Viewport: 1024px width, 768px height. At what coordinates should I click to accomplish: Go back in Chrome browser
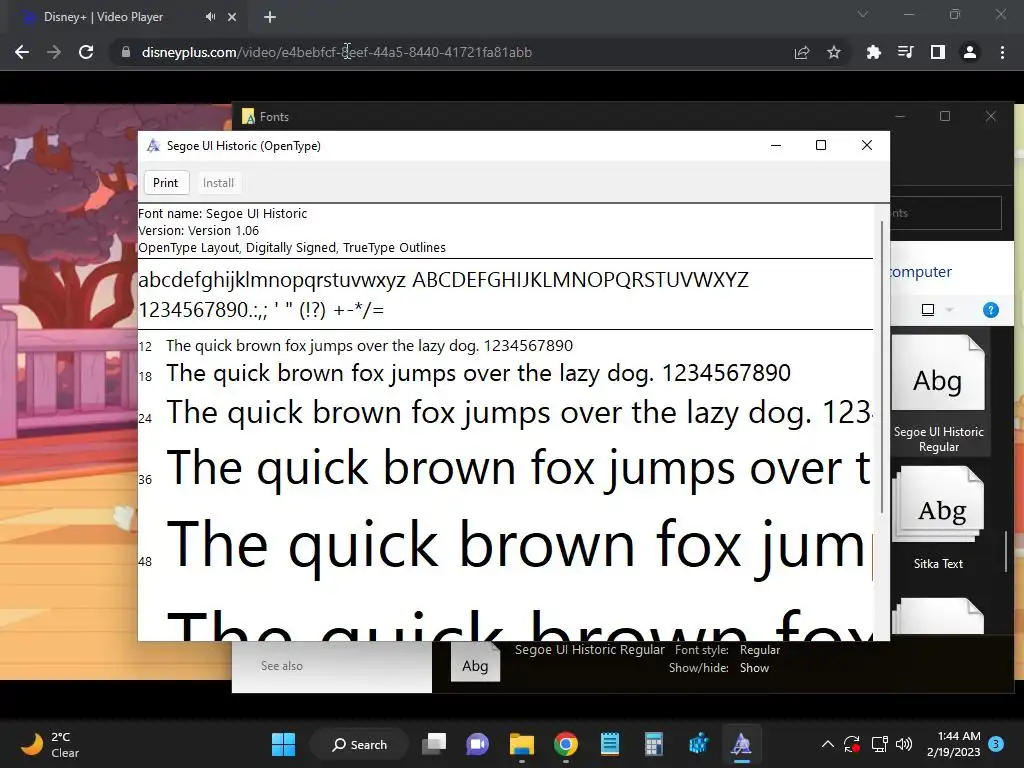point(22,52)
